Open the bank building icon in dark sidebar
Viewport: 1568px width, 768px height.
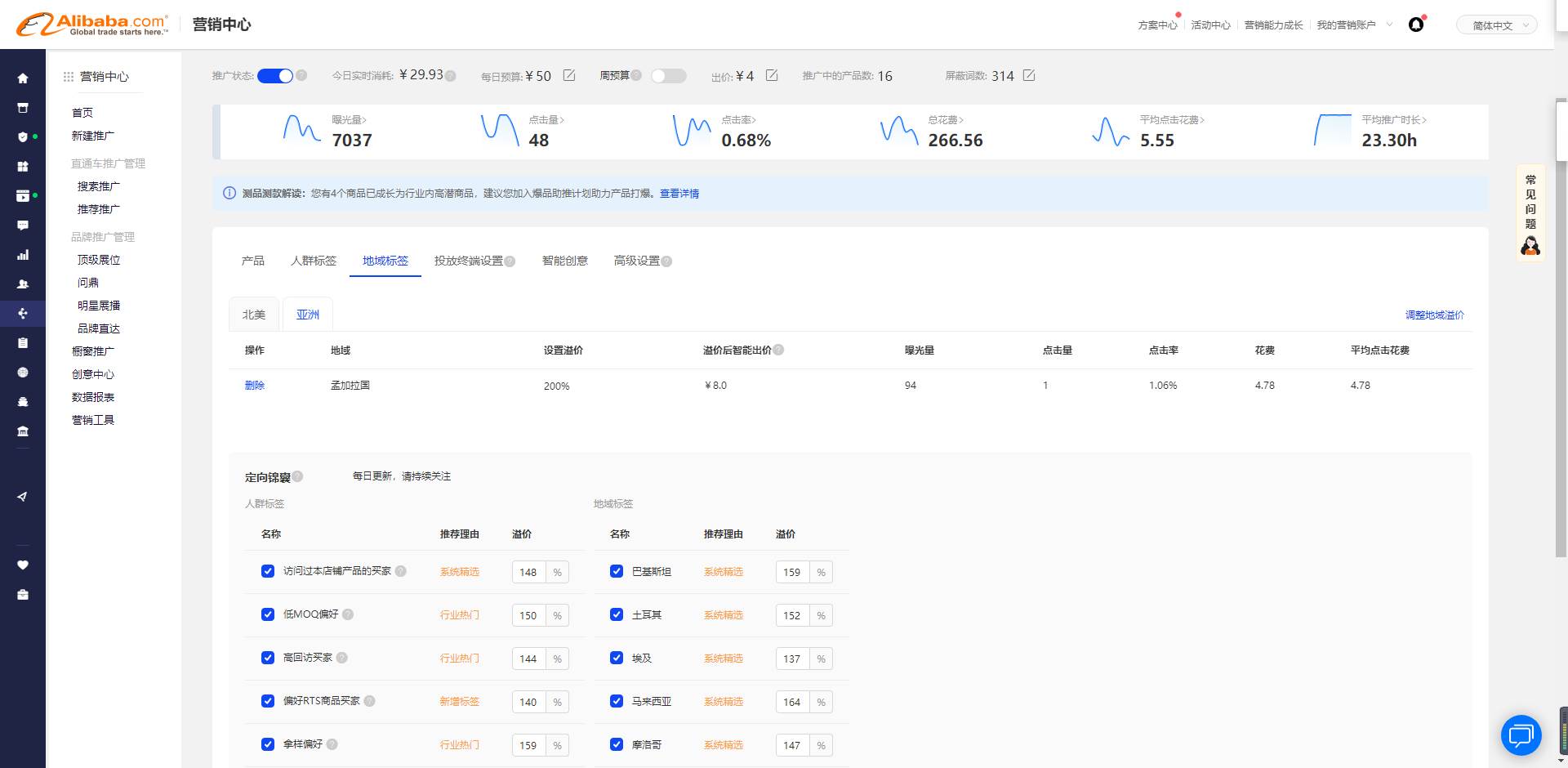pyautogui.click(x=23, y=431)
